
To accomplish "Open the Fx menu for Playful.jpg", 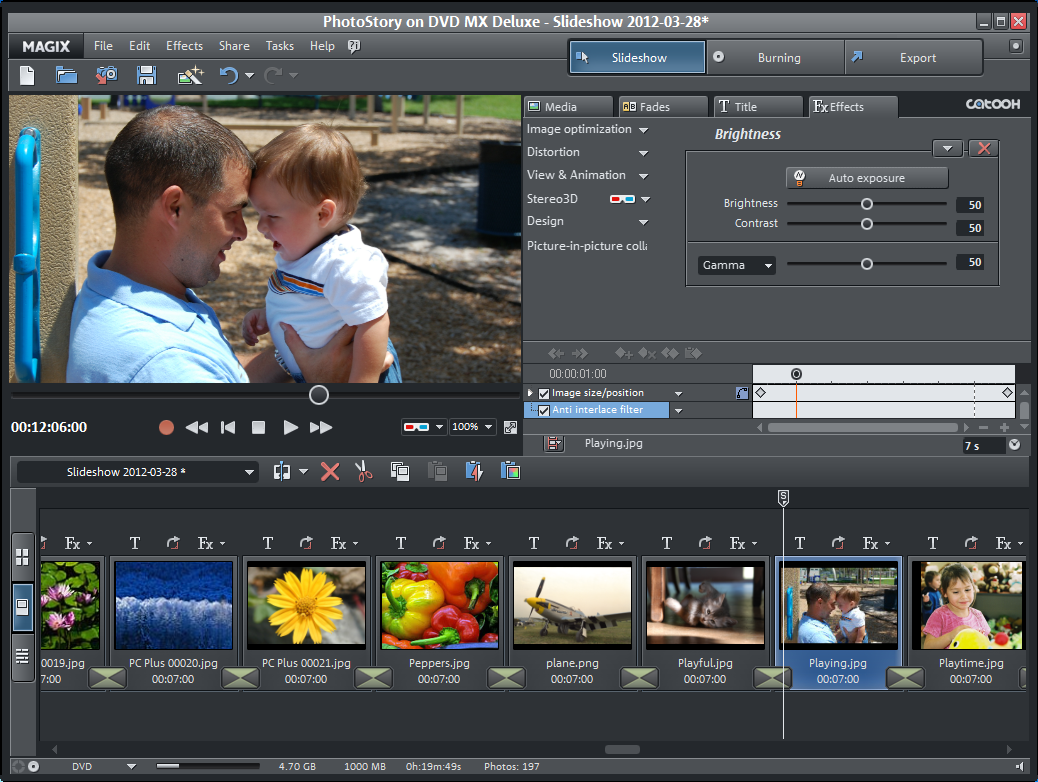I will pos(743,544).
